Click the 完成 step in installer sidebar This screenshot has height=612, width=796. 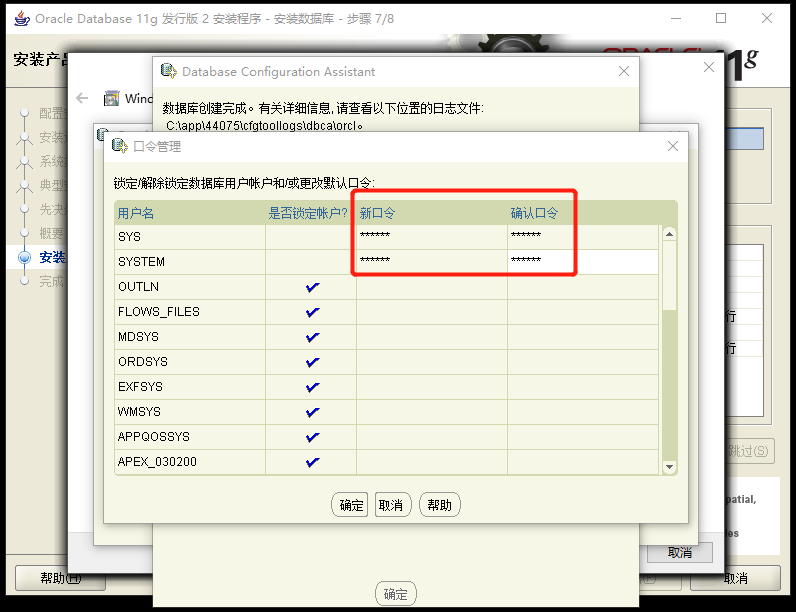(x=52, y=281)
